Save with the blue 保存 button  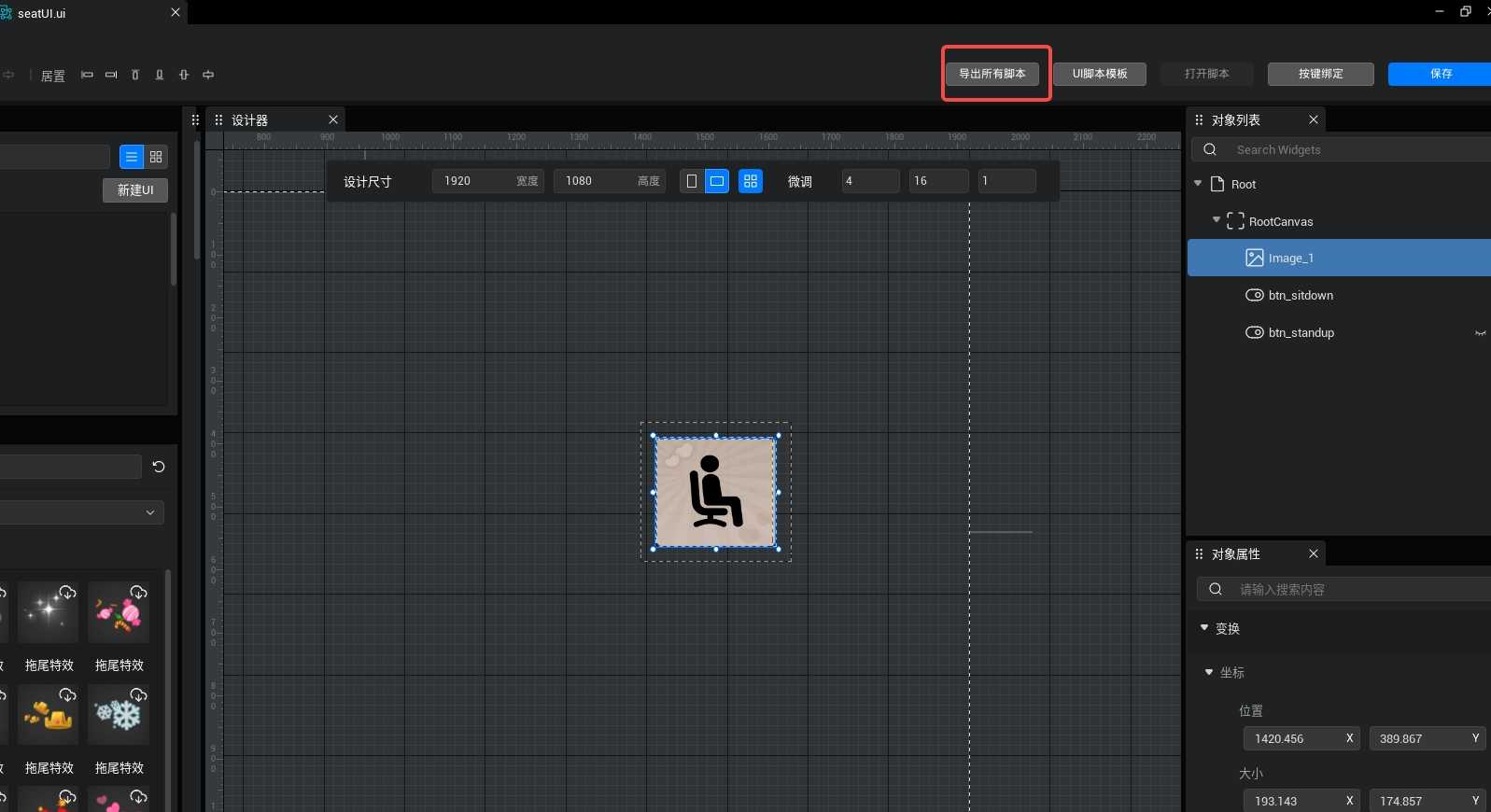pyautogui.click(x=1441, y=74)
